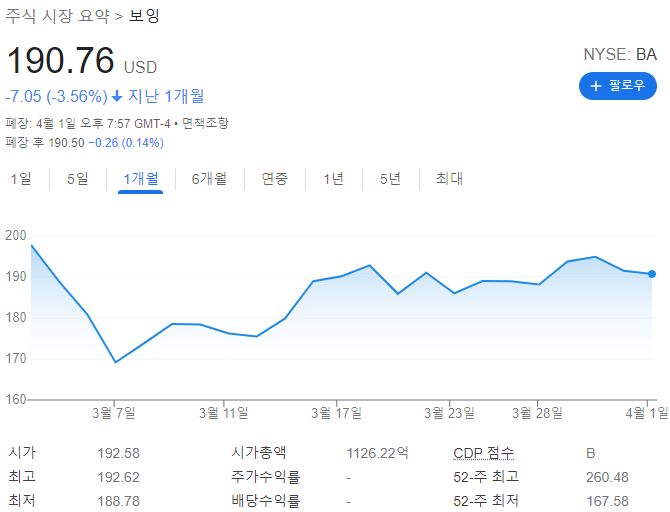The width and height of the screenshot is (670, 512).
Task: Open the 주식 시장 요약 breadcrumb link
Action: click(58, 16)
